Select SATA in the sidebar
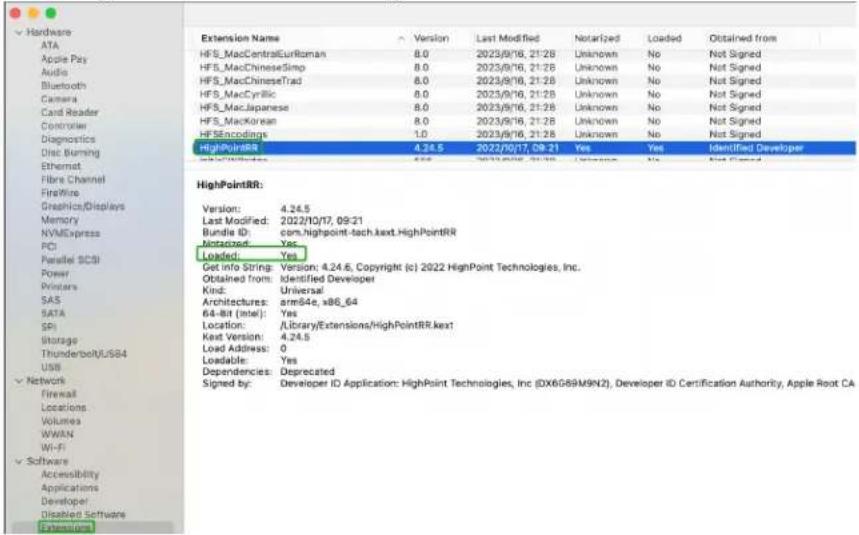 [x=53, y=314]
